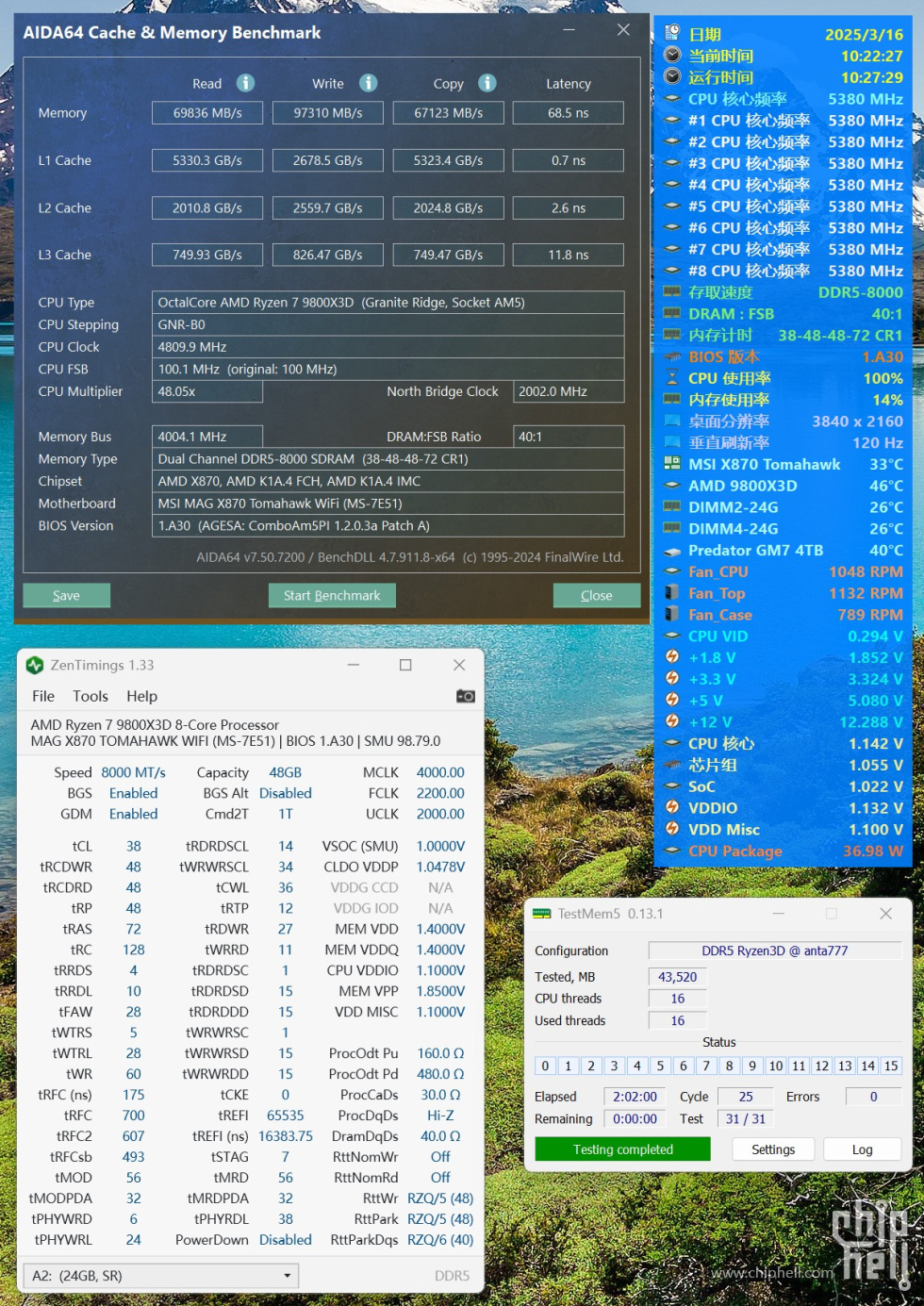Click the drive icon beside Predator GM7 4TB

tap(672, 550)
